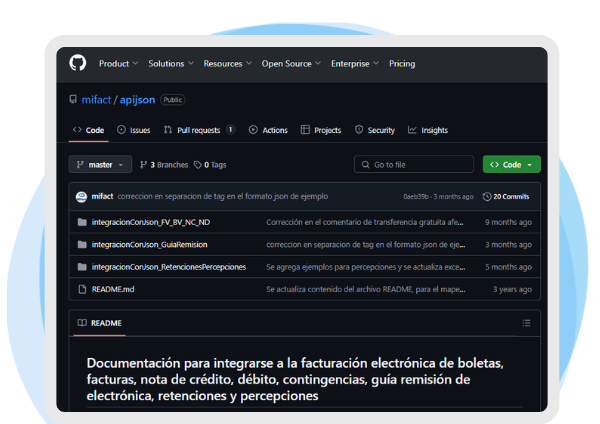
Task: Click the Security shield icon
Action: pos(359,130)
